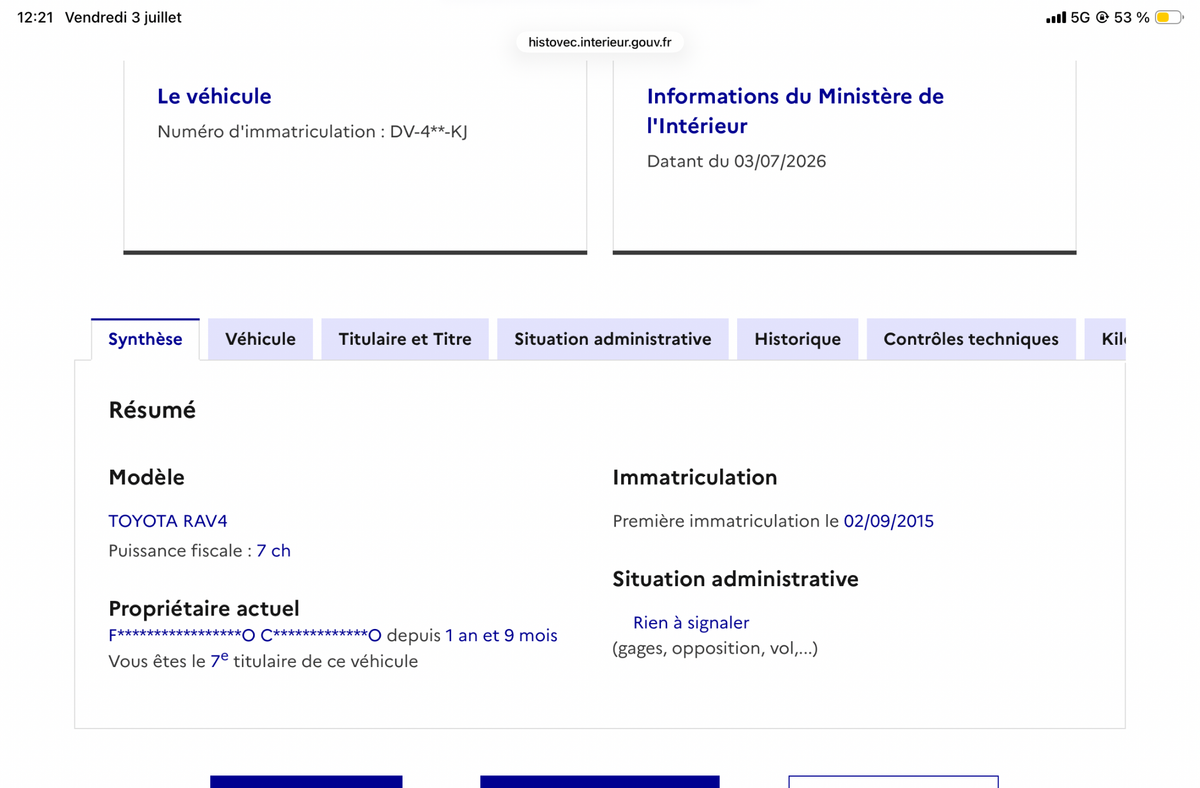This screenshot has height=788, width=1200.
Task: Click the first immatriculation date 02/09/2015
Action: 889,521
